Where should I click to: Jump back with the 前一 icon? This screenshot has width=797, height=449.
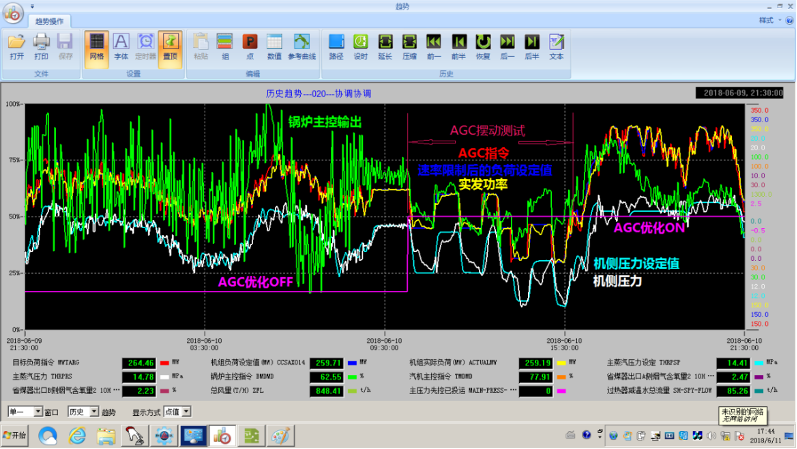[434, 46]
